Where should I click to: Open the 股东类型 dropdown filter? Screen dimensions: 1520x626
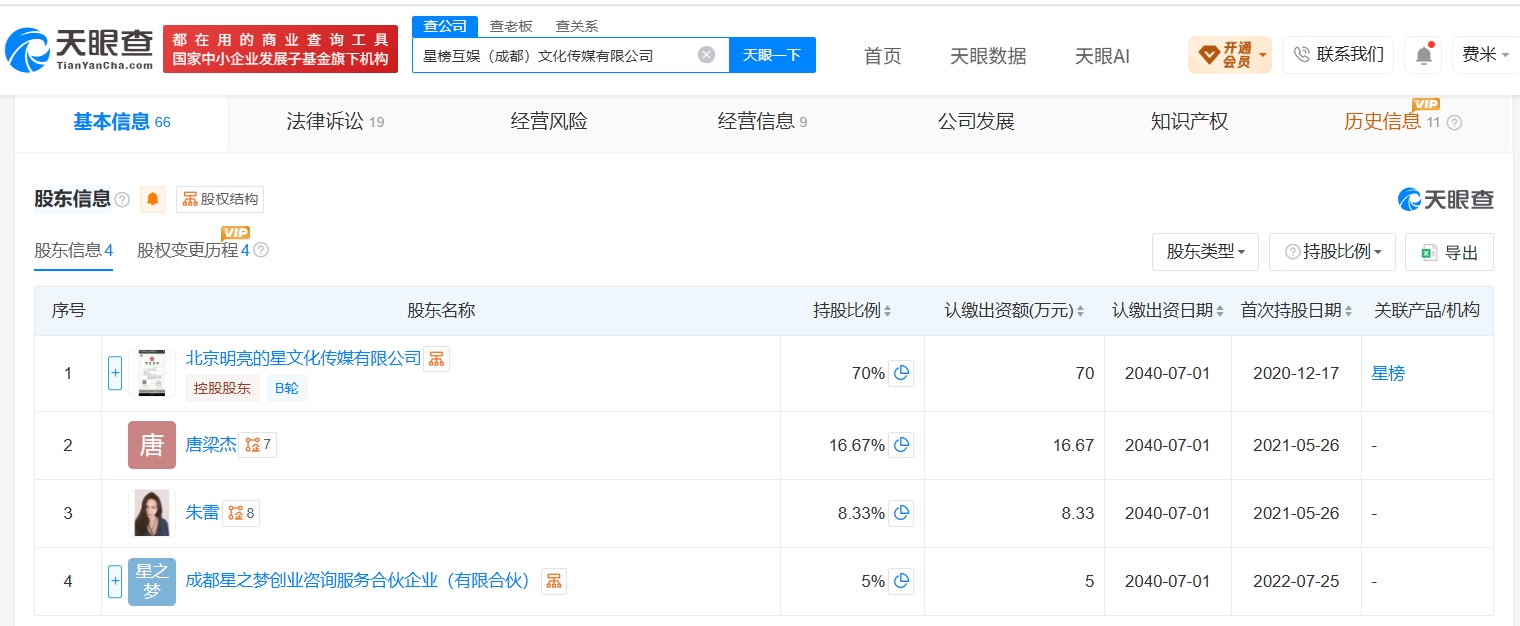(x=1205, y=252)
